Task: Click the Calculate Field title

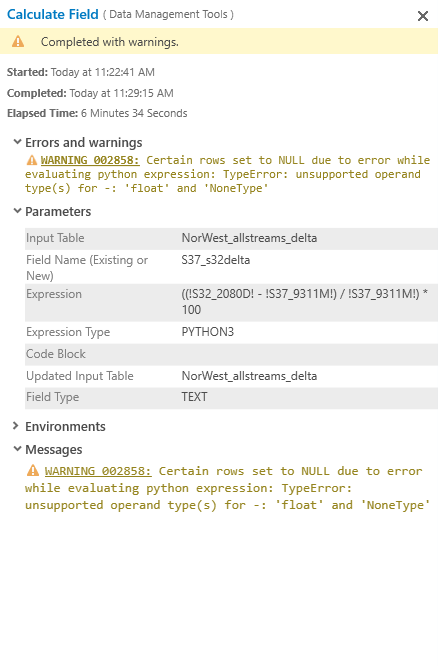Action: [53, 14]
